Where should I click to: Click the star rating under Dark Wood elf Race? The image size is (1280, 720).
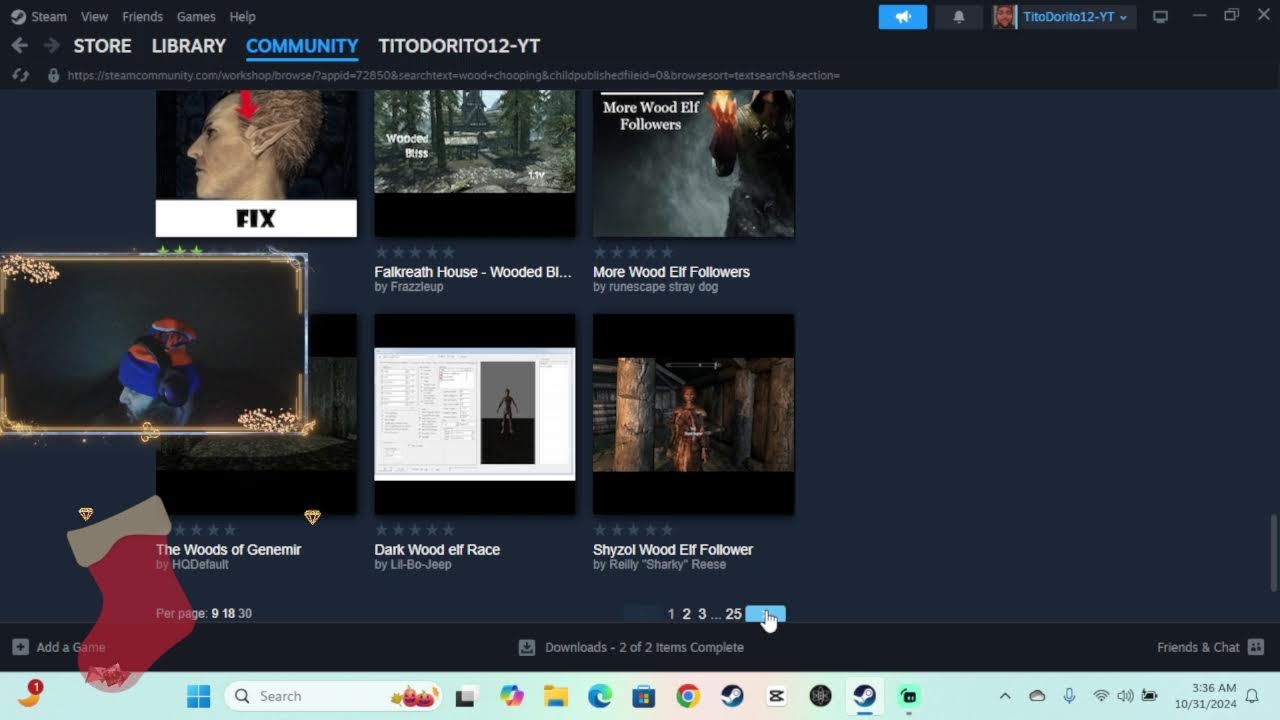coord(415,530)
